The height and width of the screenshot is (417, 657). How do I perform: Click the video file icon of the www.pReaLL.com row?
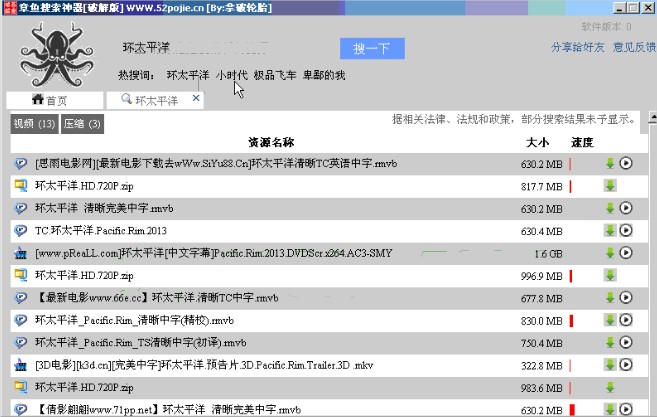point(21,253)
